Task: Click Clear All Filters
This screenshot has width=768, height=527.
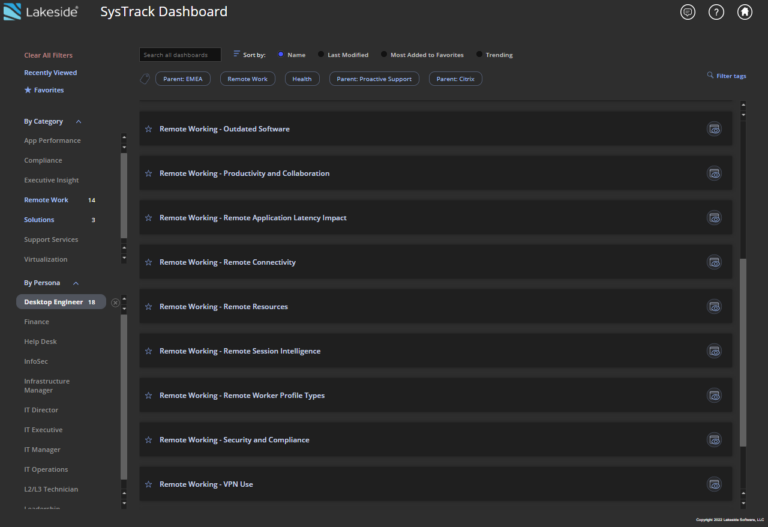Action: (x=48, y=55)
